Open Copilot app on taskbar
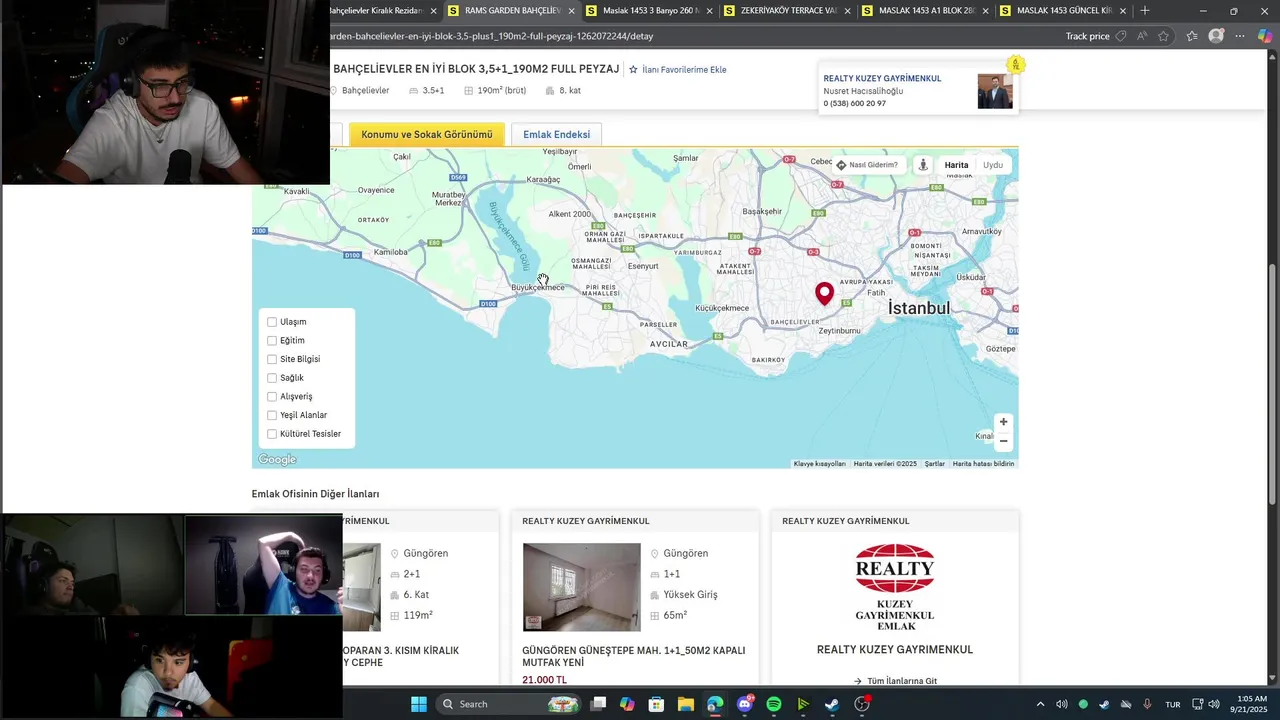 pyautogui.click(x=627, y=704)
